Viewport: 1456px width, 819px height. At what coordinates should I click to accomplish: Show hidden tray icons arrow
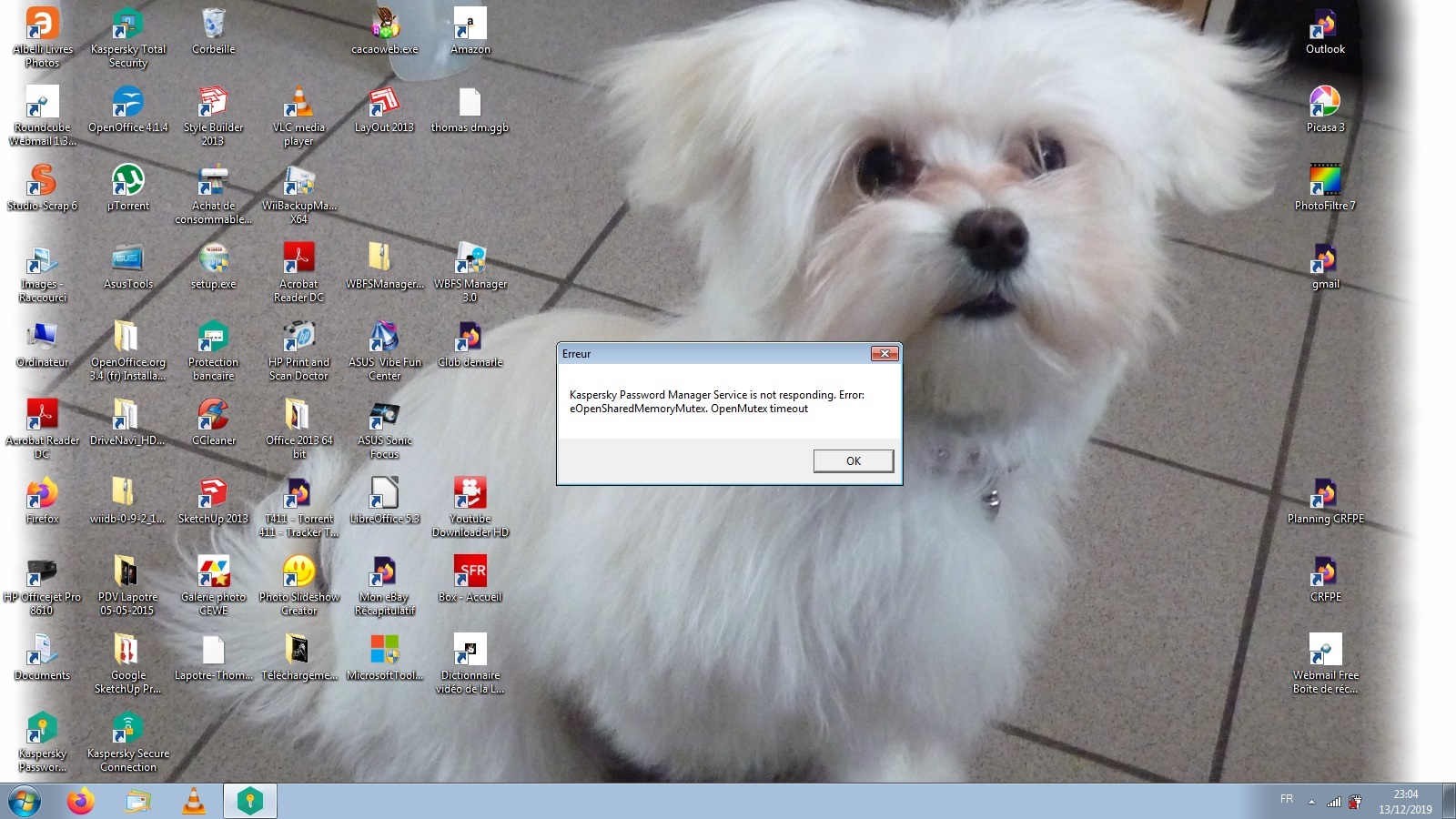coord(1311,802)
